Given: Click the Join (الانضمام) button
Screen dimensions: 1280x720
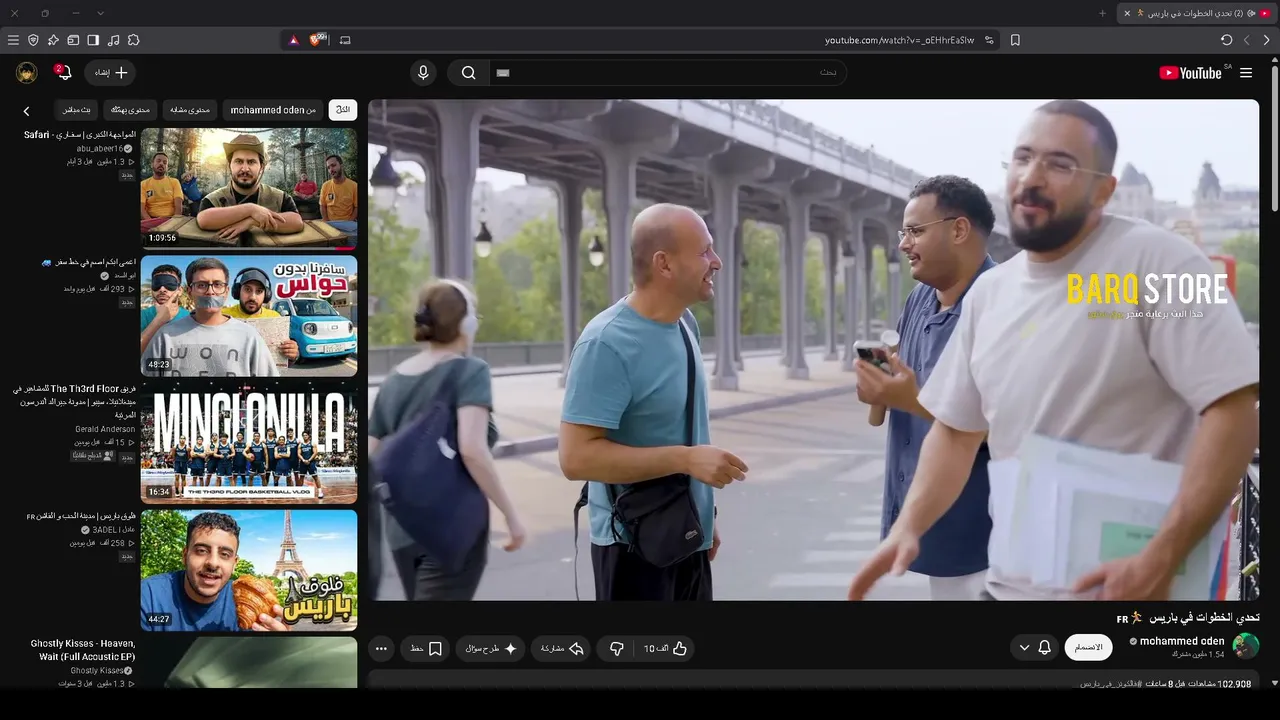Looking at the screenshot, I should pos(1088,648).
